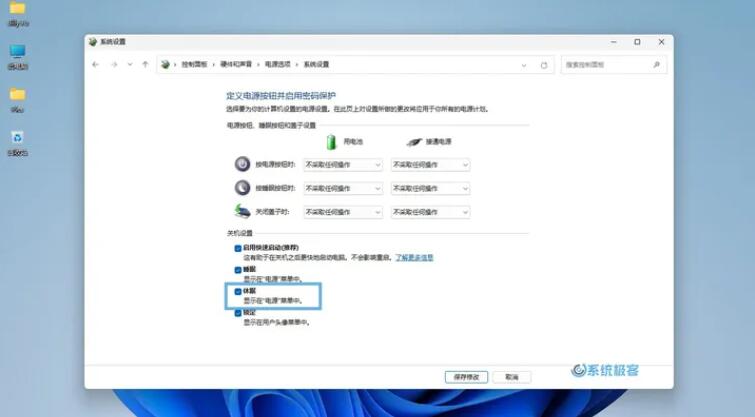
Task: Go up one level with the up arrow
Action: [x=145, y=65]
